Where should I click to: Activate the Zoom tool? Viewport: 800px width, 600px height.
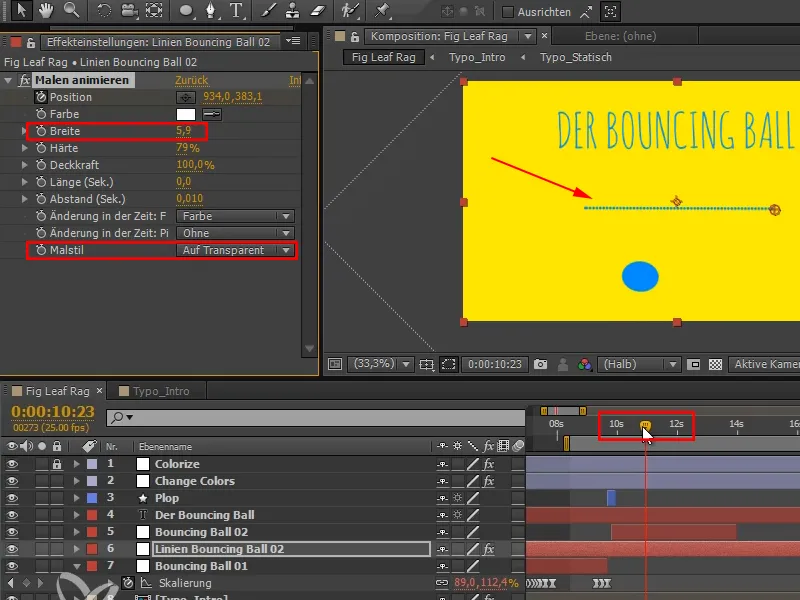[x=70, y=12]
